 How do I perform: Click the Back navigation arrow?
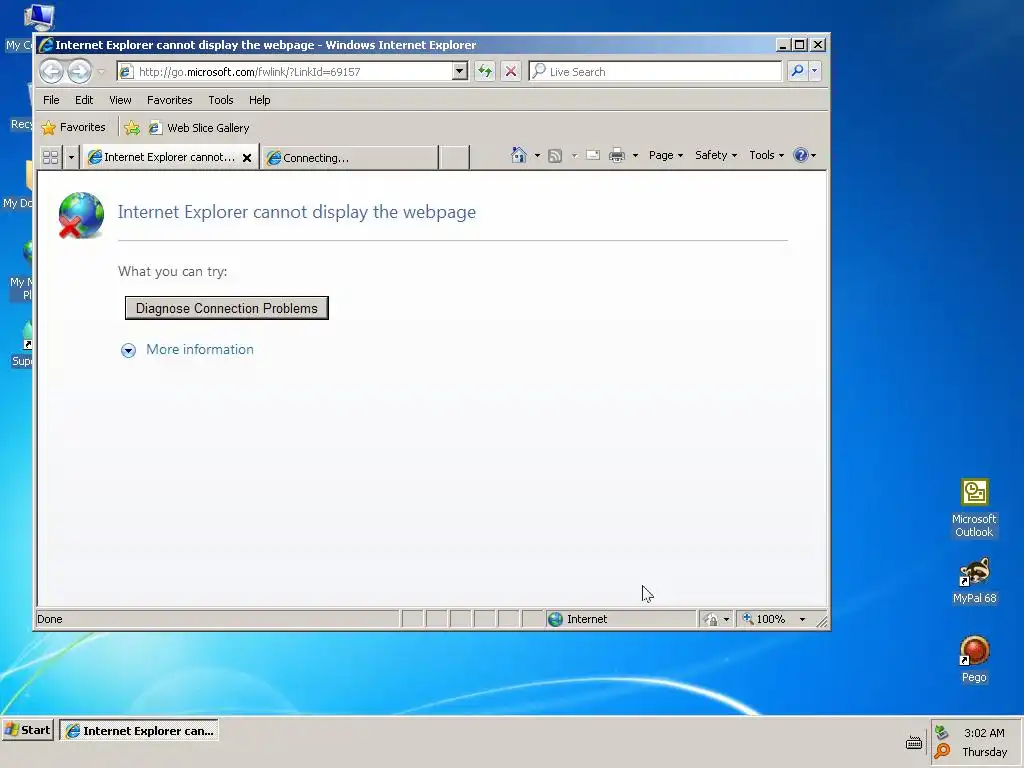[52, 71]
